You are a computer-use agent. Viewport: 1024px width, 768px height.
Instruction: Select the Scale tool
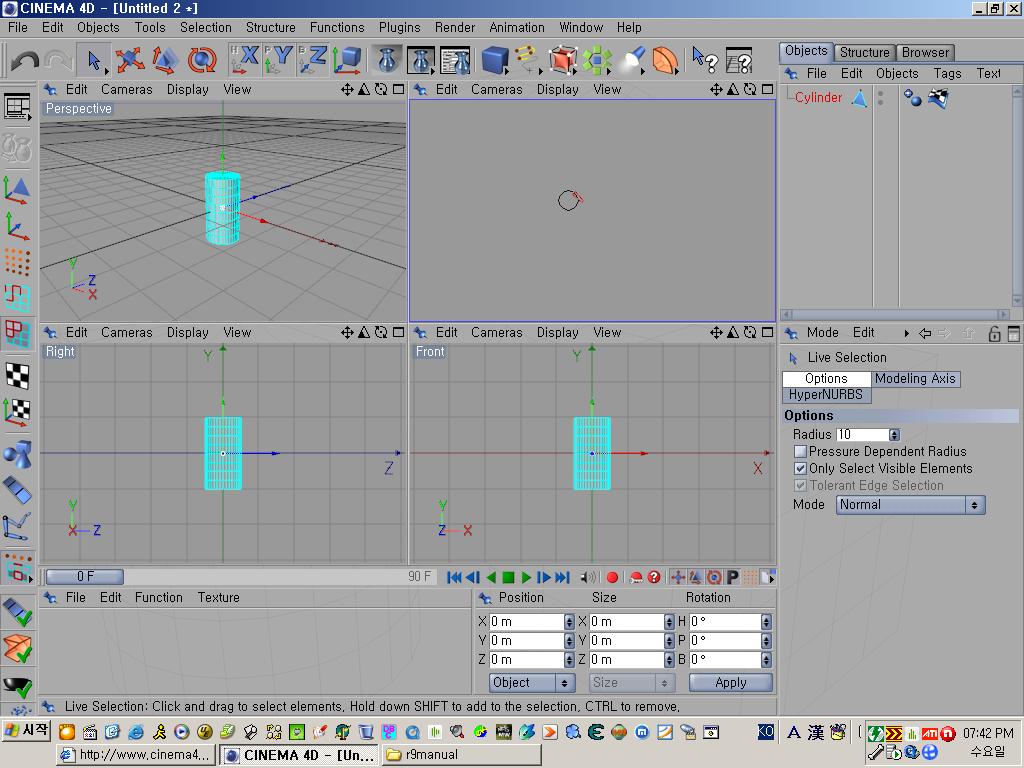click(x=165, y=60)
